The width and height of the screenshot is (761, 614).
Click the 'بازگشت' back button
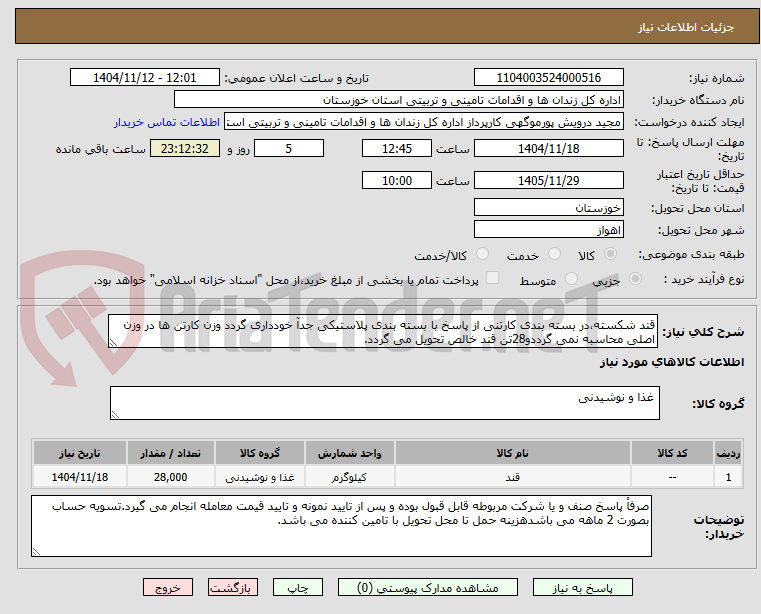coord(233,587)
